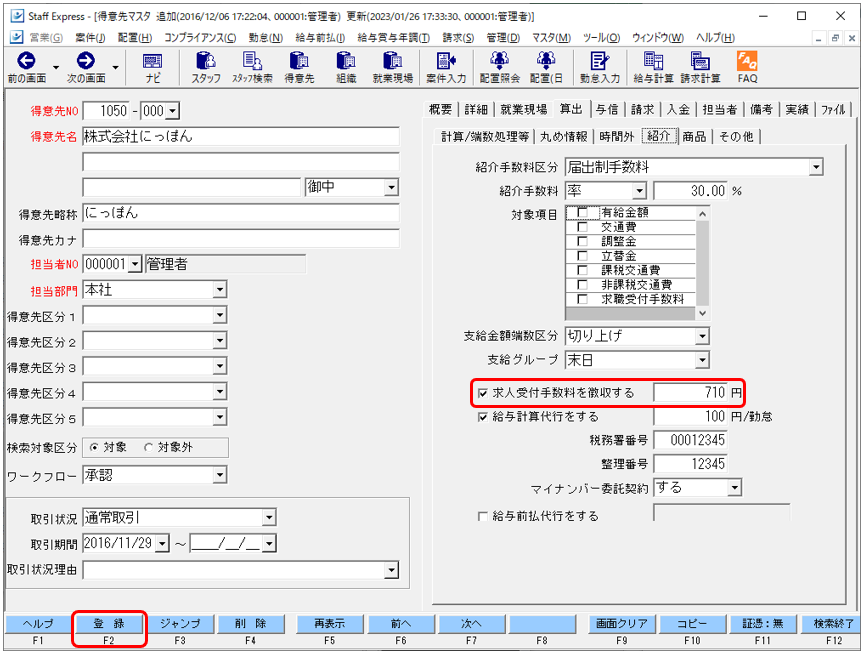Open the 支給グループ dropdown
The width and height of the screenshot is (864, 656).
pyautogui.click(x=702, y=360)
